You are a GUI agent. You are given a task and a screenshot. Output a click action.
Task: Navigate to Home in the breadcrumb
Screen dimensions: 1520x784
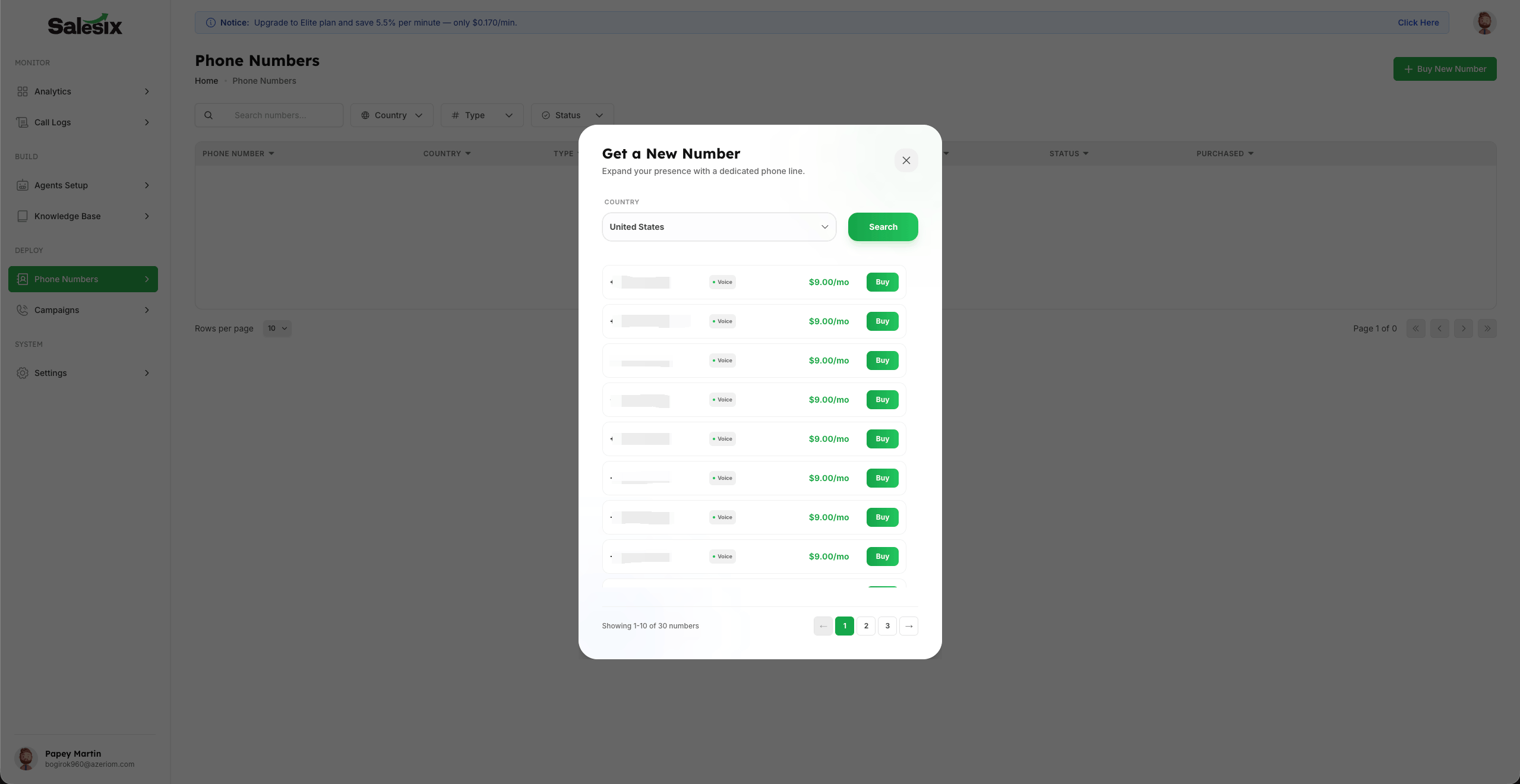coord(206,81)
